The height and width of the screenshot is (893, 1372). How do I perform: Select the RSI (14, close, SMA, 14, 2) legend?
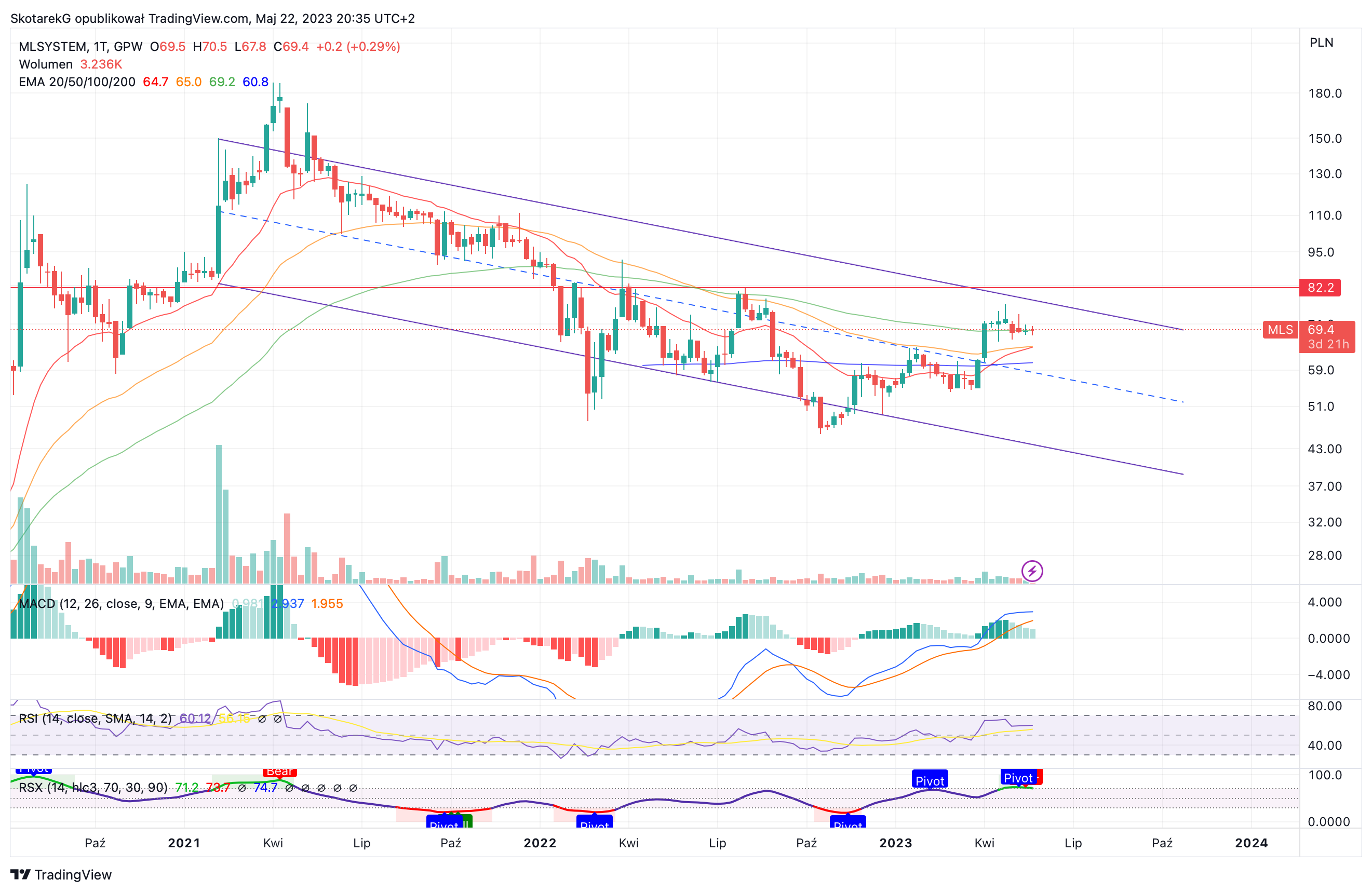[x=95, y=719]
